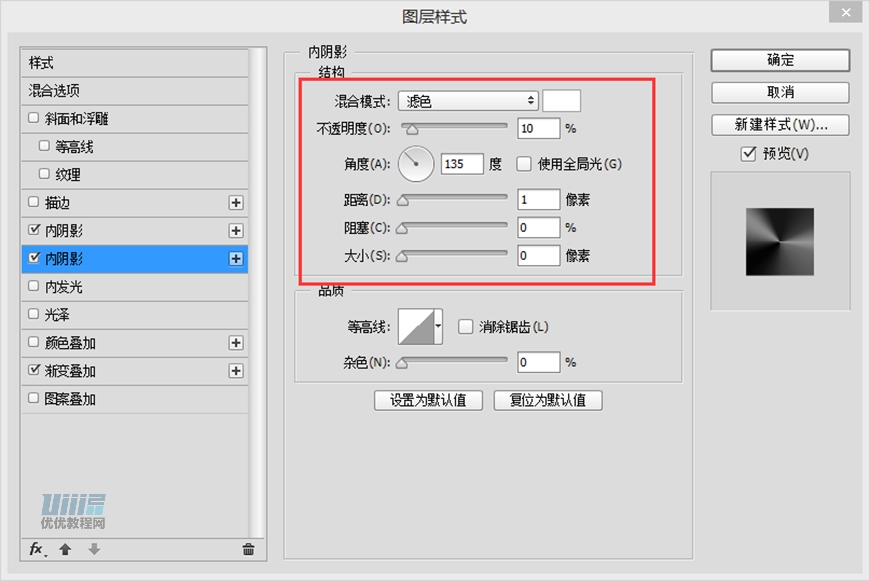Add another 颜色叠加 with plus icon
This screenshot has height=581, width=870.
point(236,343)
